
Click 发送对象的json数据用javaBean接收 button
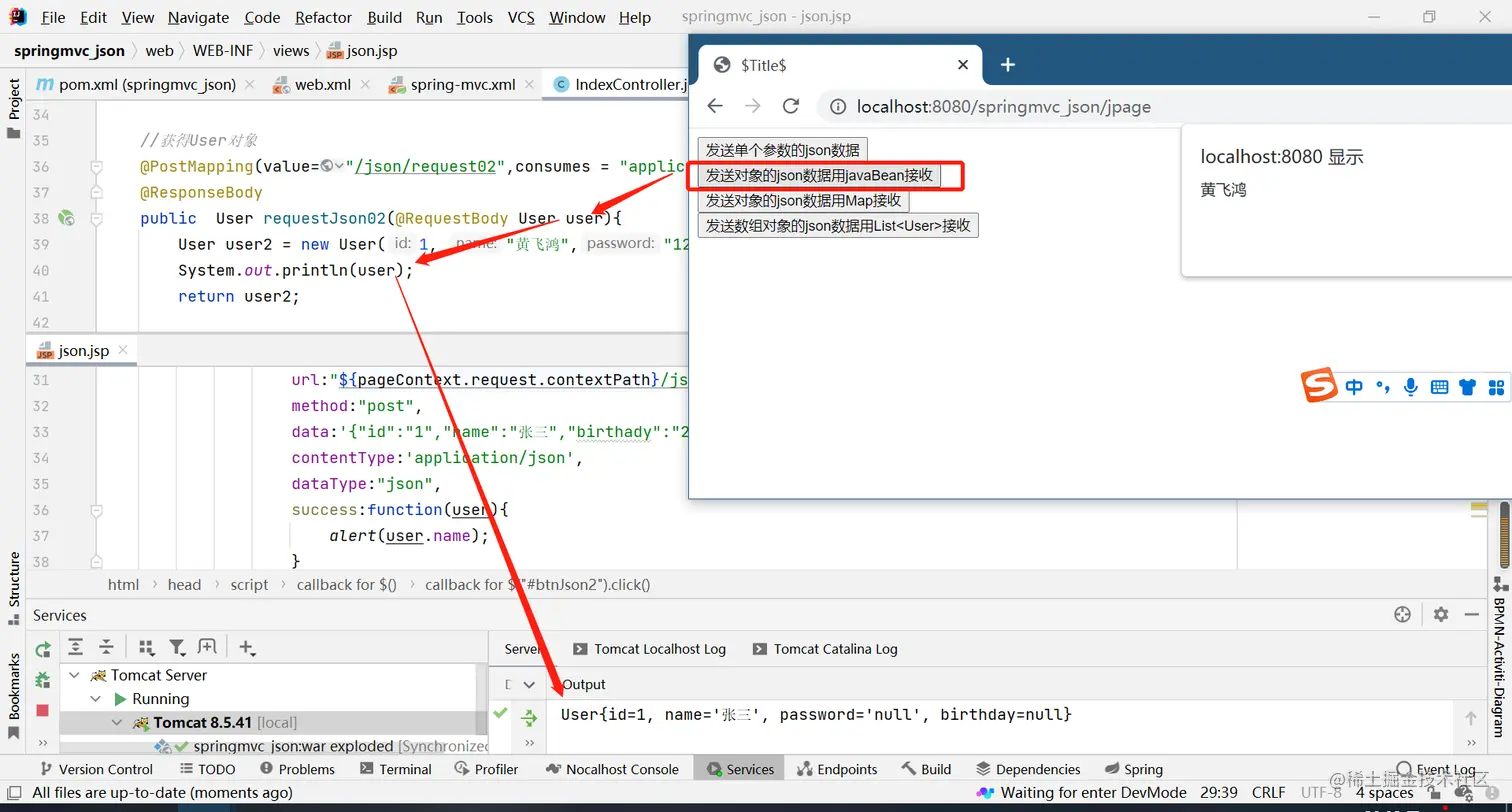[x=819, y=175]
